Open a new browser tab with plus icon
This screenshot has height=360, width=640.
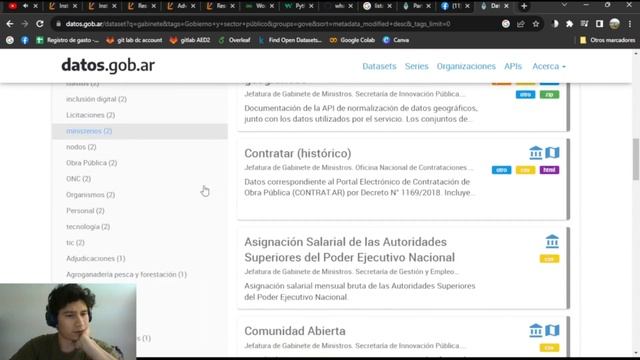[524, 6]
